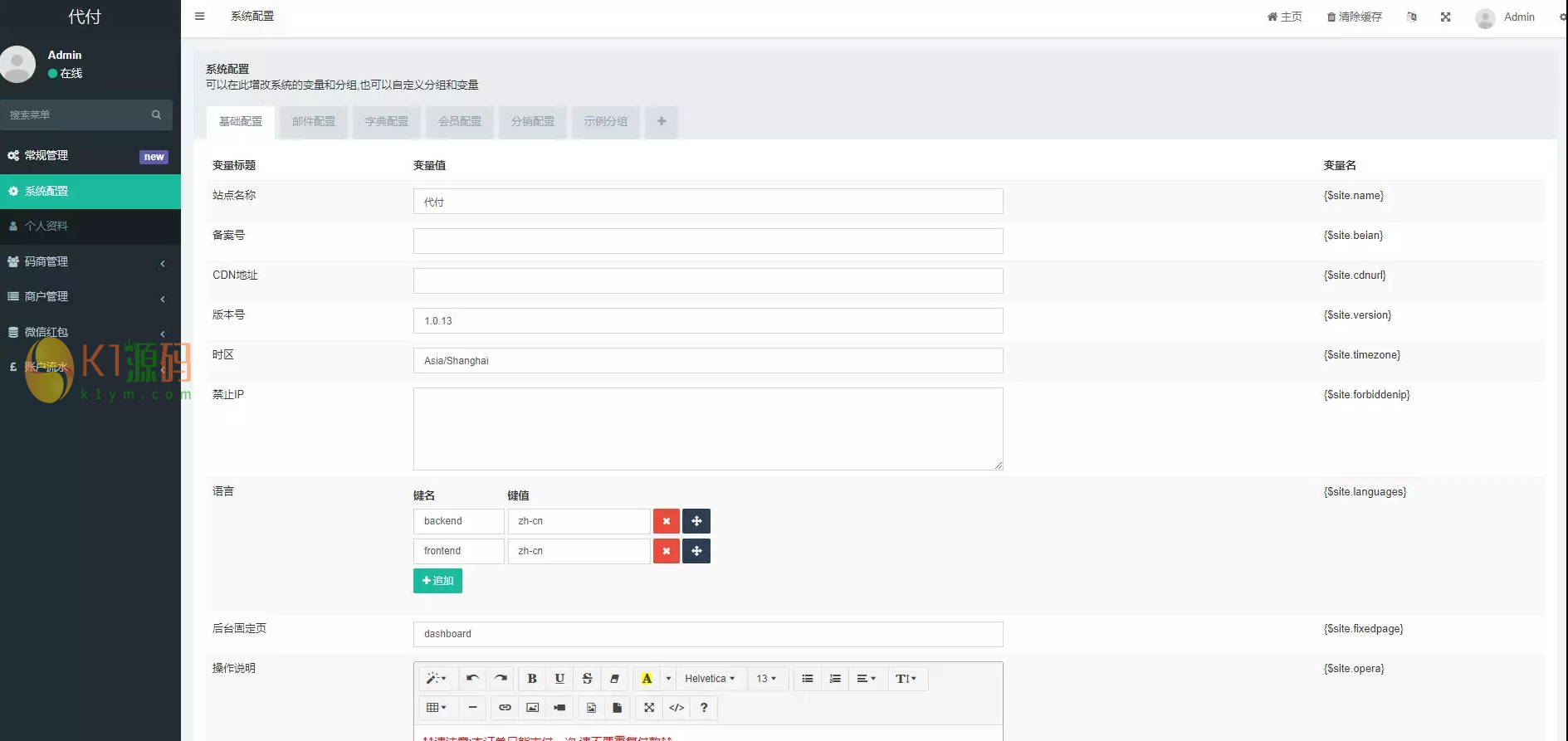Viewport: 1568px width, 741px height.
Task: Open the Admin user menu in top bar
Action: (x=1505, y=17)
